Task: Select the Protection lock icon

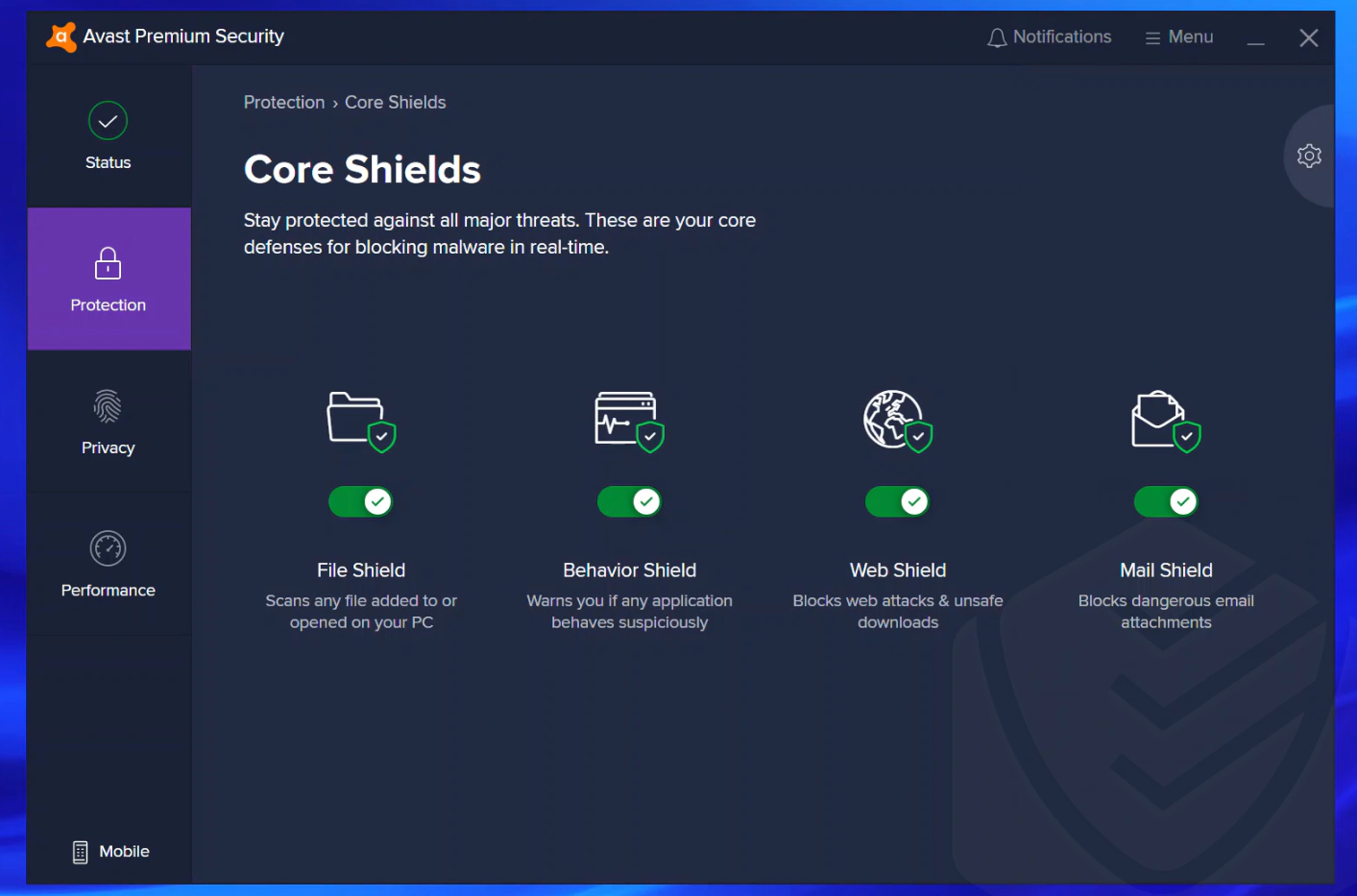Action: click(109, 263)
